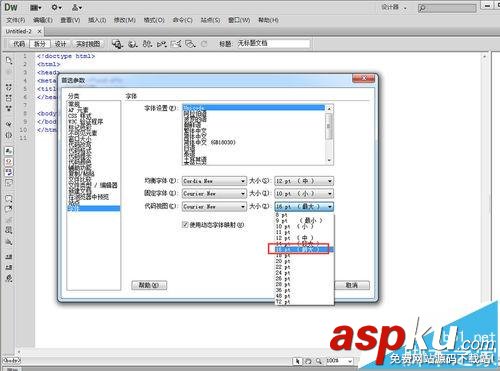
Task: Toggle the Highlight Invalid Code icon
Action: (x=9, y=162)
